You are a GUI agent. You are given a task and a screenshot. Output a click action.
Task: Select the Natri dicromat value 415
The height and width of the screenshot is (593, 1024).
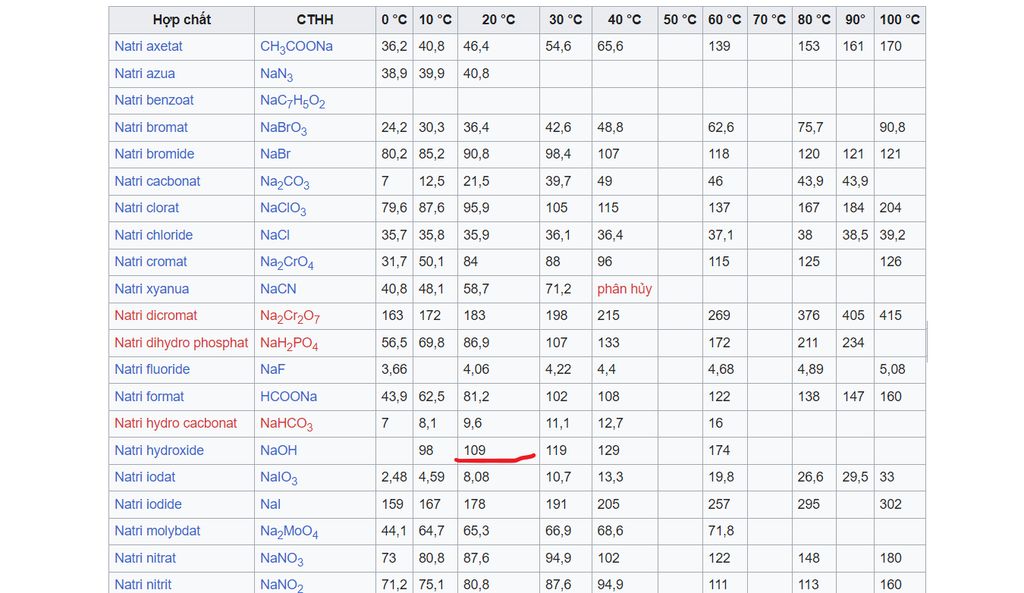pos(890,315)
